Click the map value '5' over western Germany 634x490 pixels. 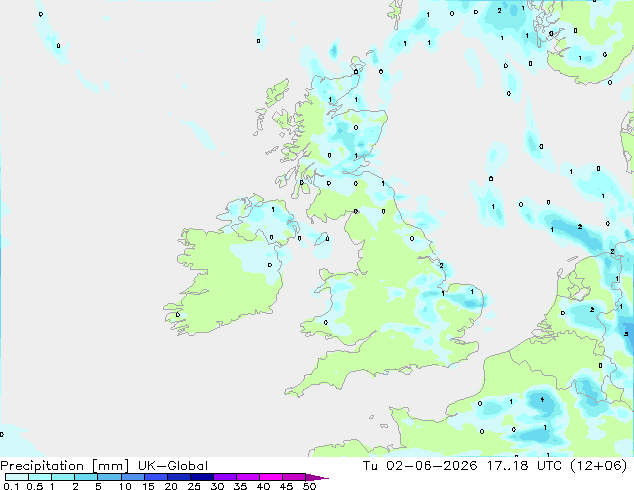point(626,334)
